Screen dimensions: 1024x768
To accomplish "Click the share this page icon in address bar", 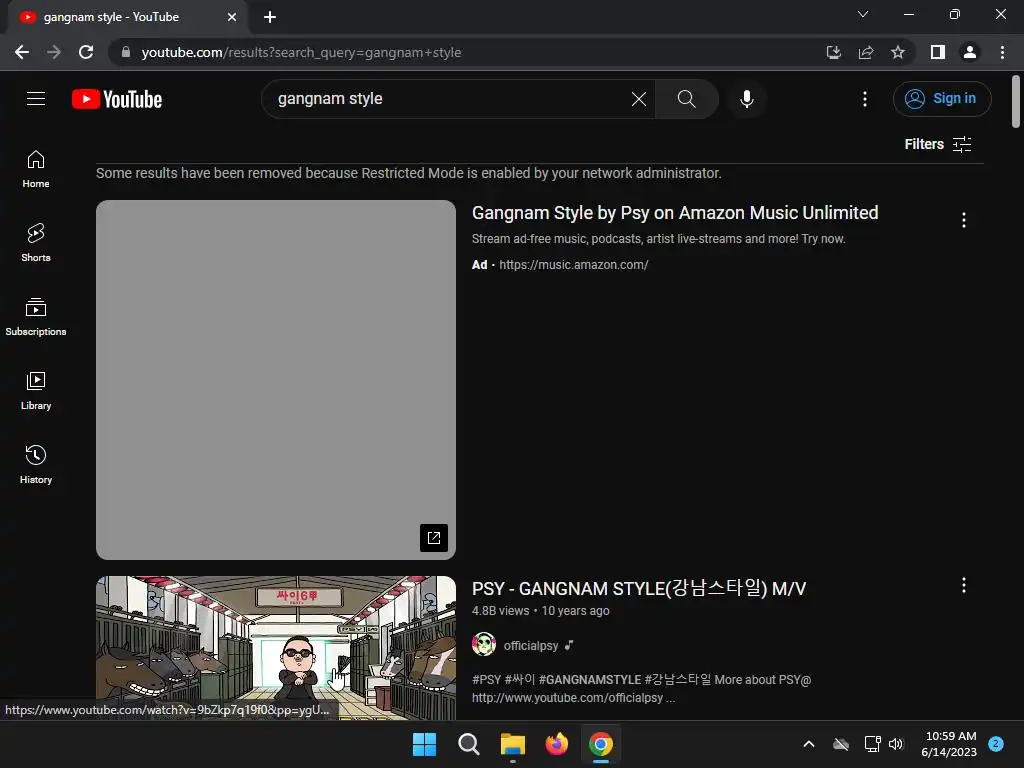I will click(x=866, y=52).
